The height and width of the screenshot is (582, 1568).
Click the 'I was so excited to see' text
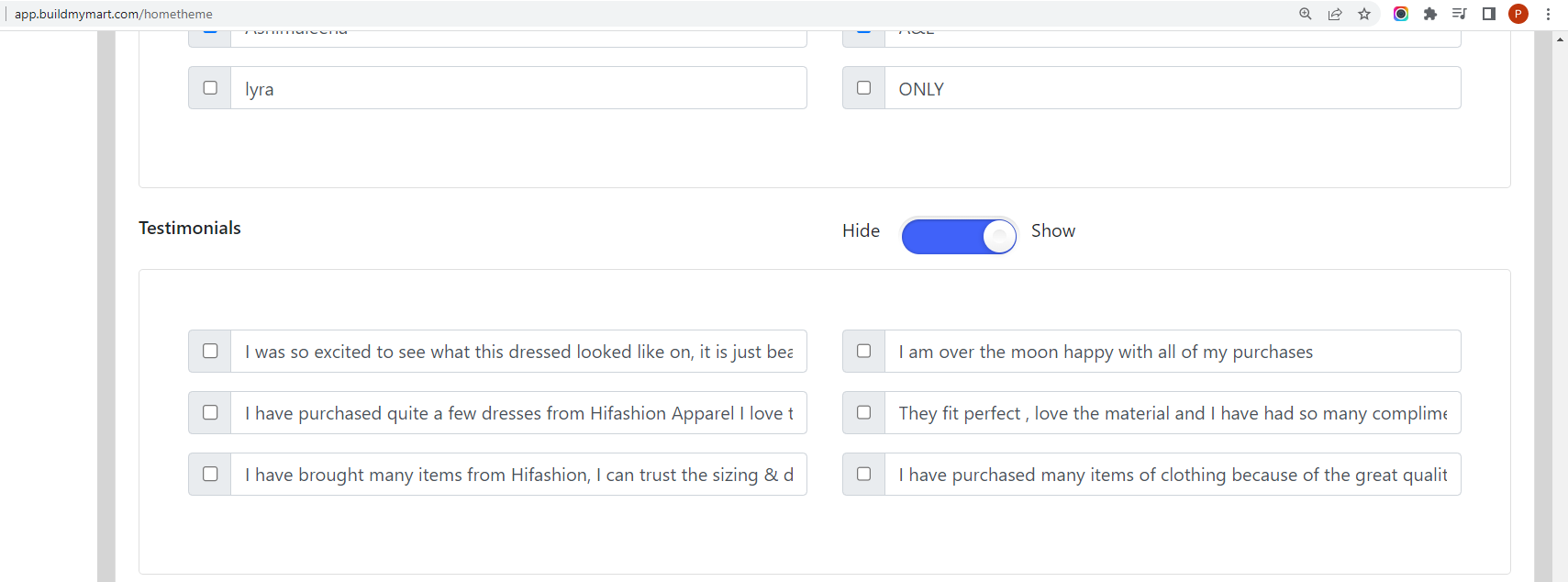point(518,352)
